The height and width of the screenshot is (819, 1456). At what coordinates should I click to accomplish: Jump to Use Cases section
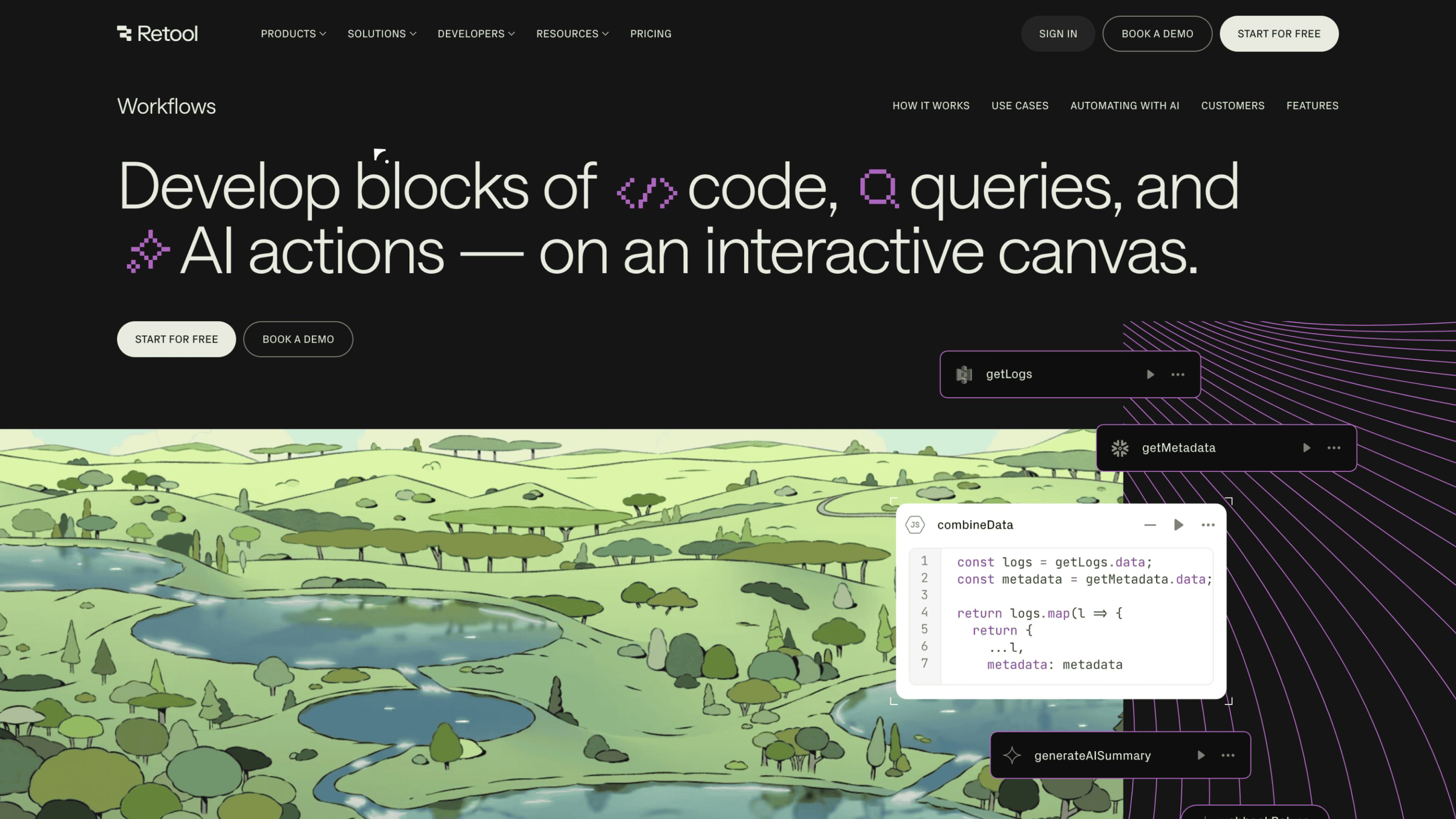click(1020, 106)
